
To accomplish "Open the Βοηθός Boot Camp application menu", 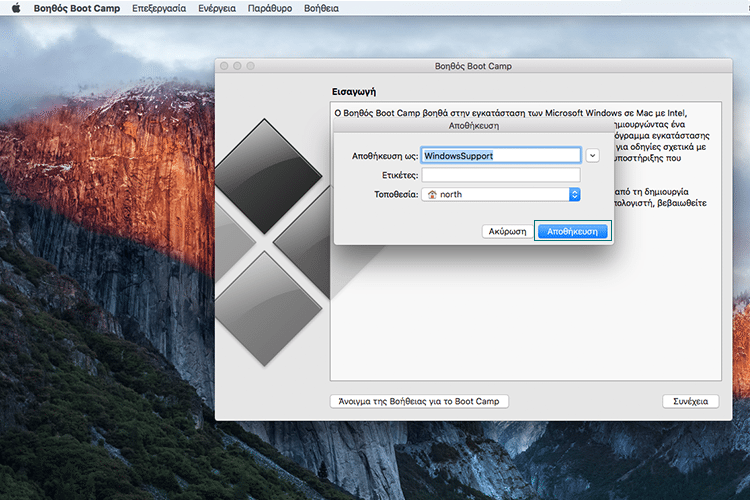I will tap(77, 8).
